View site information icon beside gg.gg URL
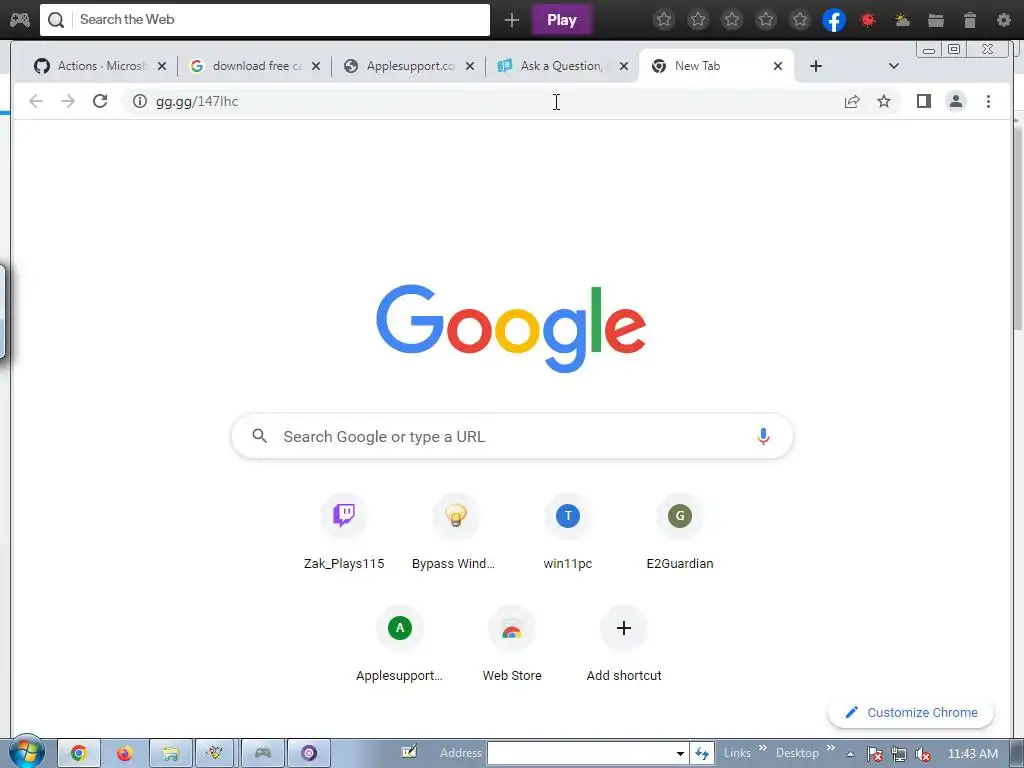 coord(140,101)
